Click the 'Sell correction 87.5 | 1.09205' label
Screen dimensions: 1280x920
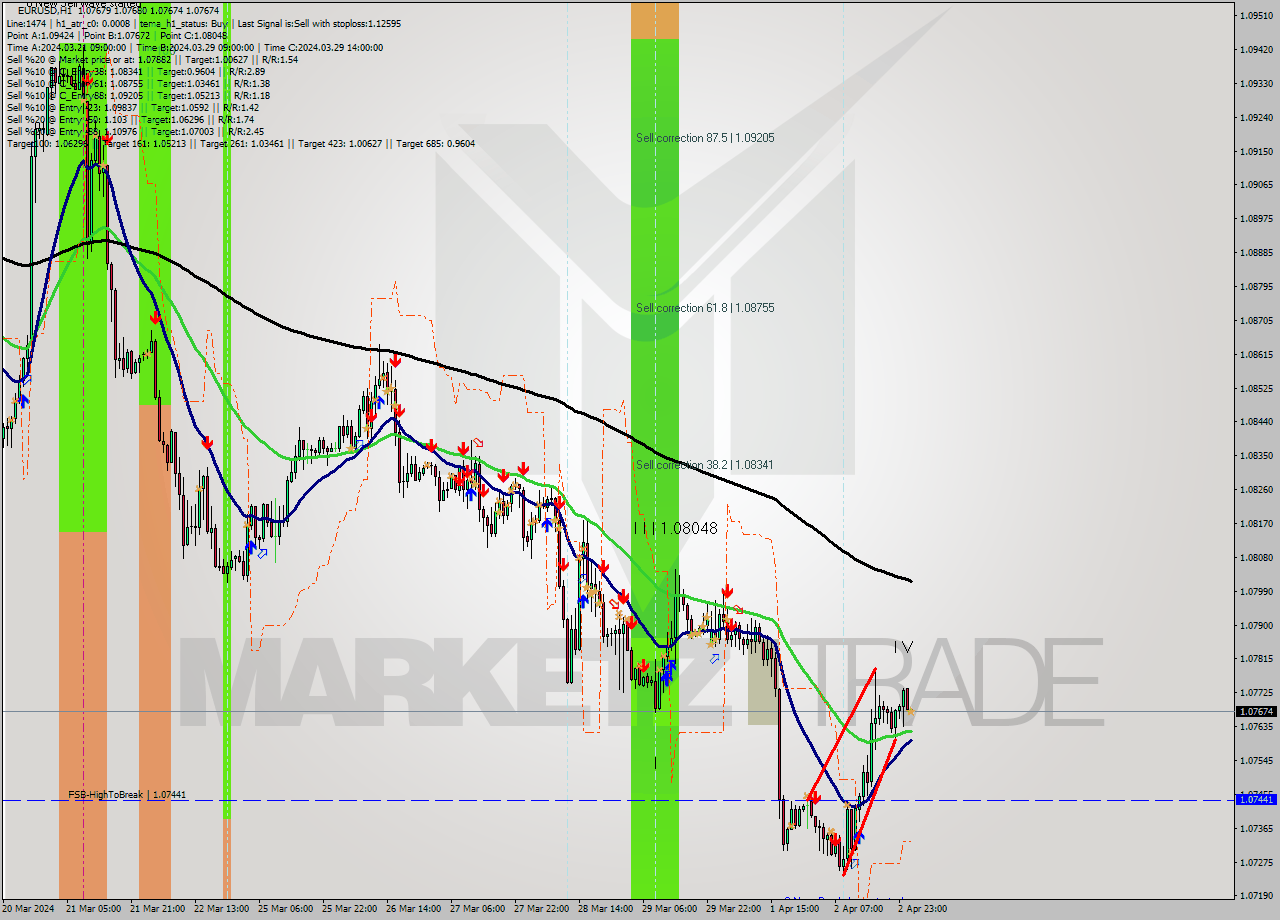pyautogui.click(x=705, y=138)
